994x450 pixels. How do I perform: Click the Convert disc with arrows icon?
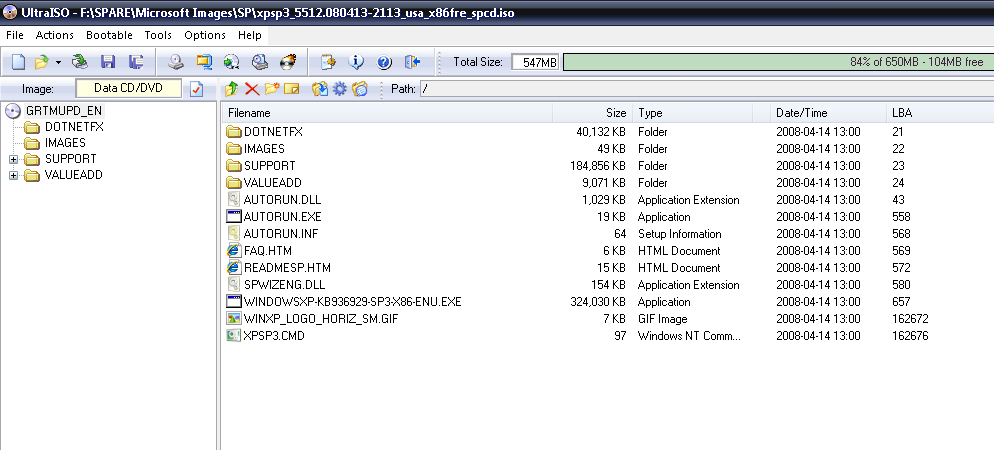[x=231, y=62]
